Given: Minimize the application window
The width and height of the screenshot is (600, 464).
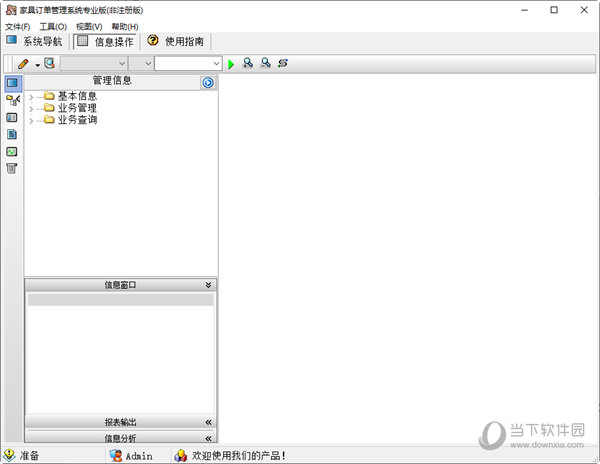Looking at the screenshot, I should coord(525,10).
